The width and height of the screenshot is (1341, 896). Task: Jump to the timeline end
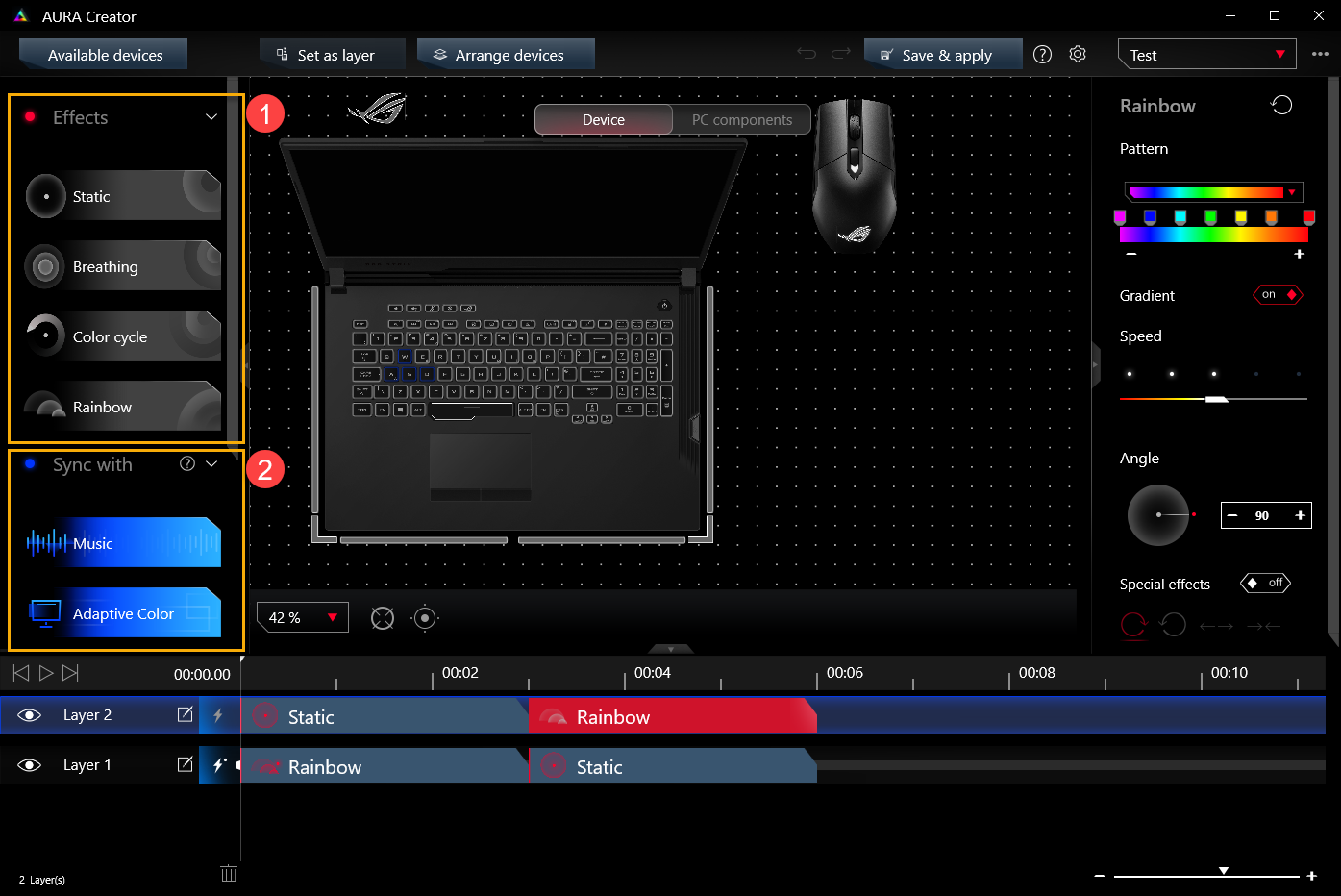click(x=70, y=673)
